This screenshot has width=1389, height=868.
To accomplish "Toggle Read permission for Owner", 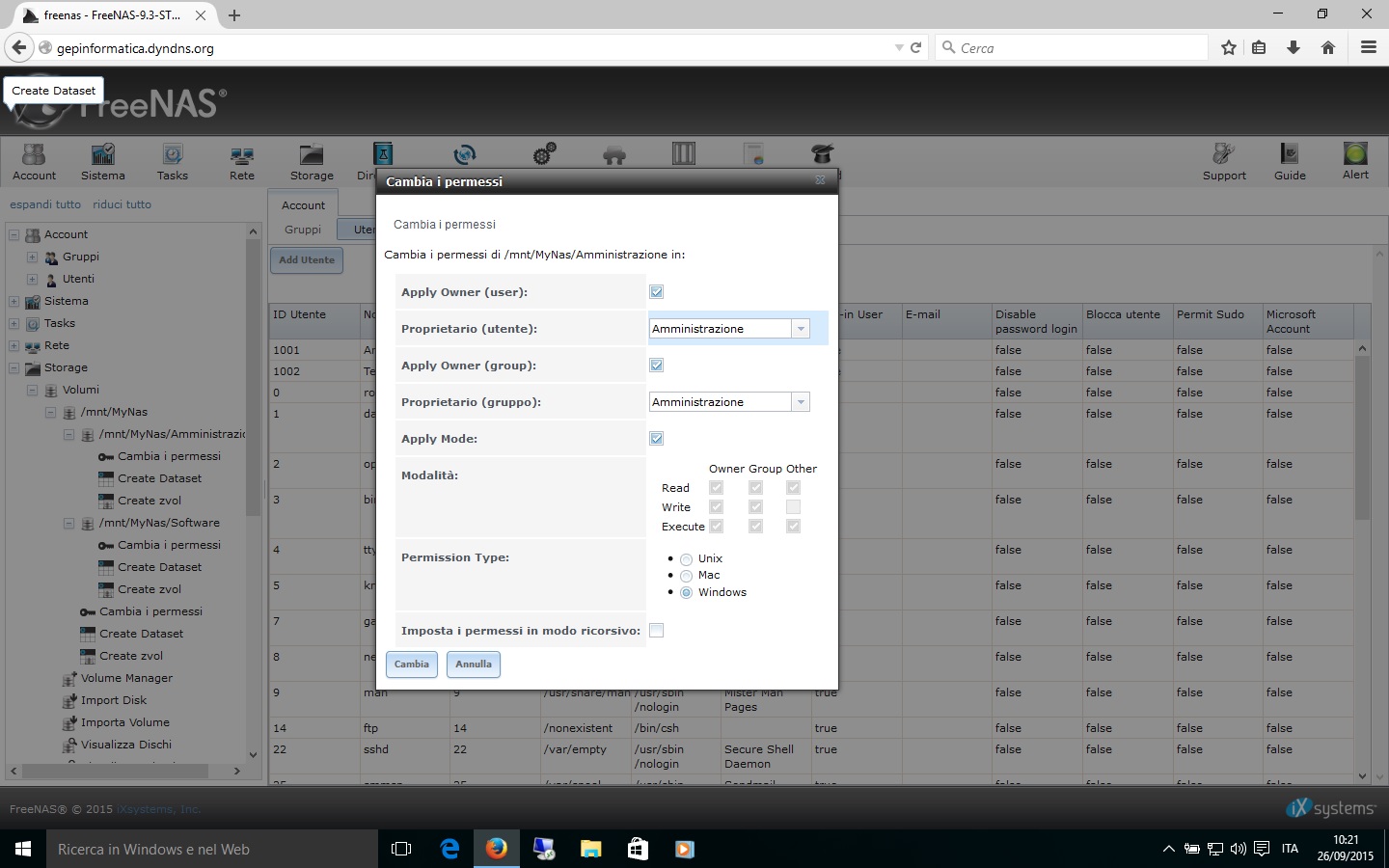I will click(716, 488).
